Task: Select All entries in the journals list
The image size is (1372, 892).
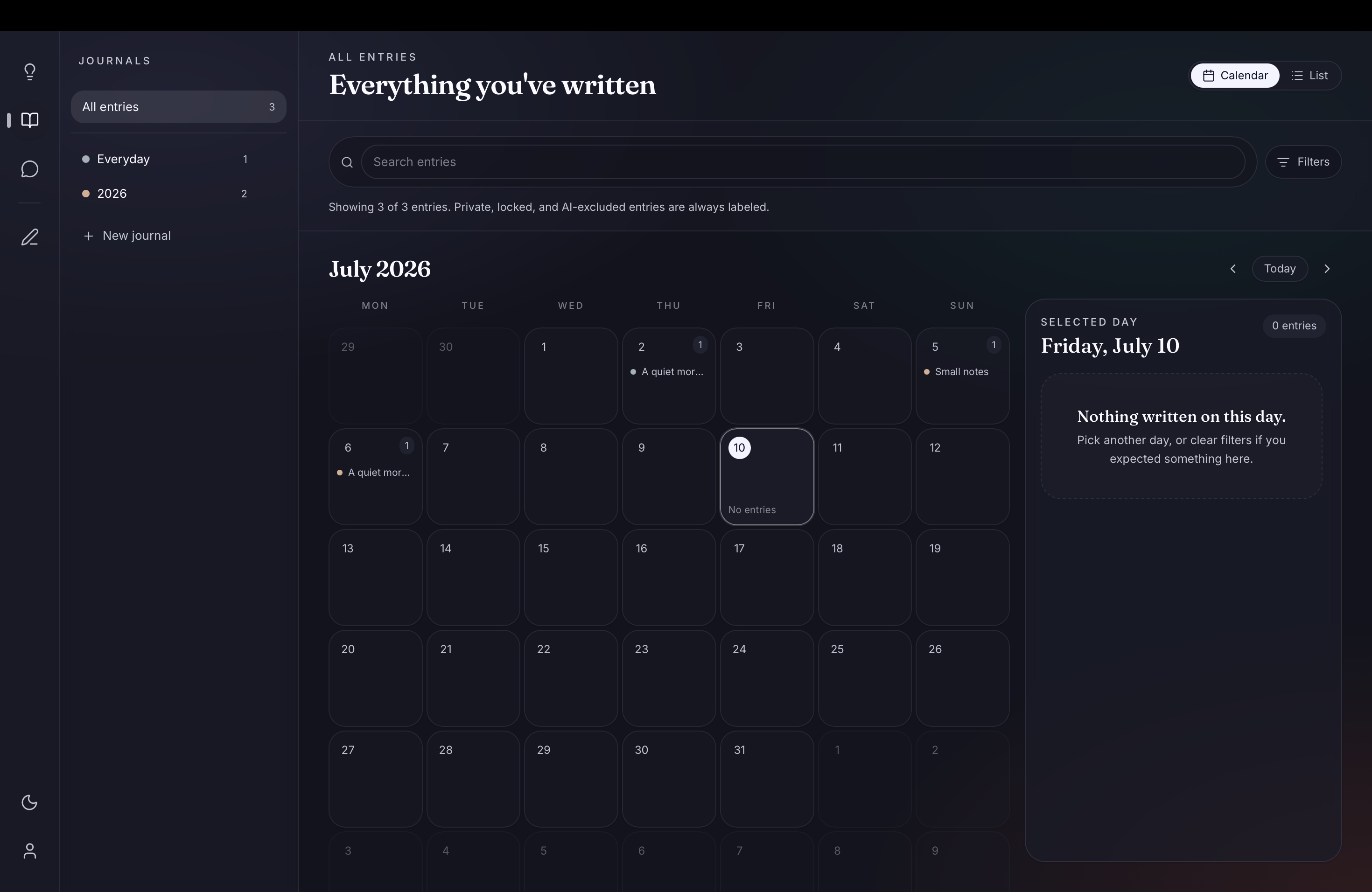Action: tap(179, 107)
